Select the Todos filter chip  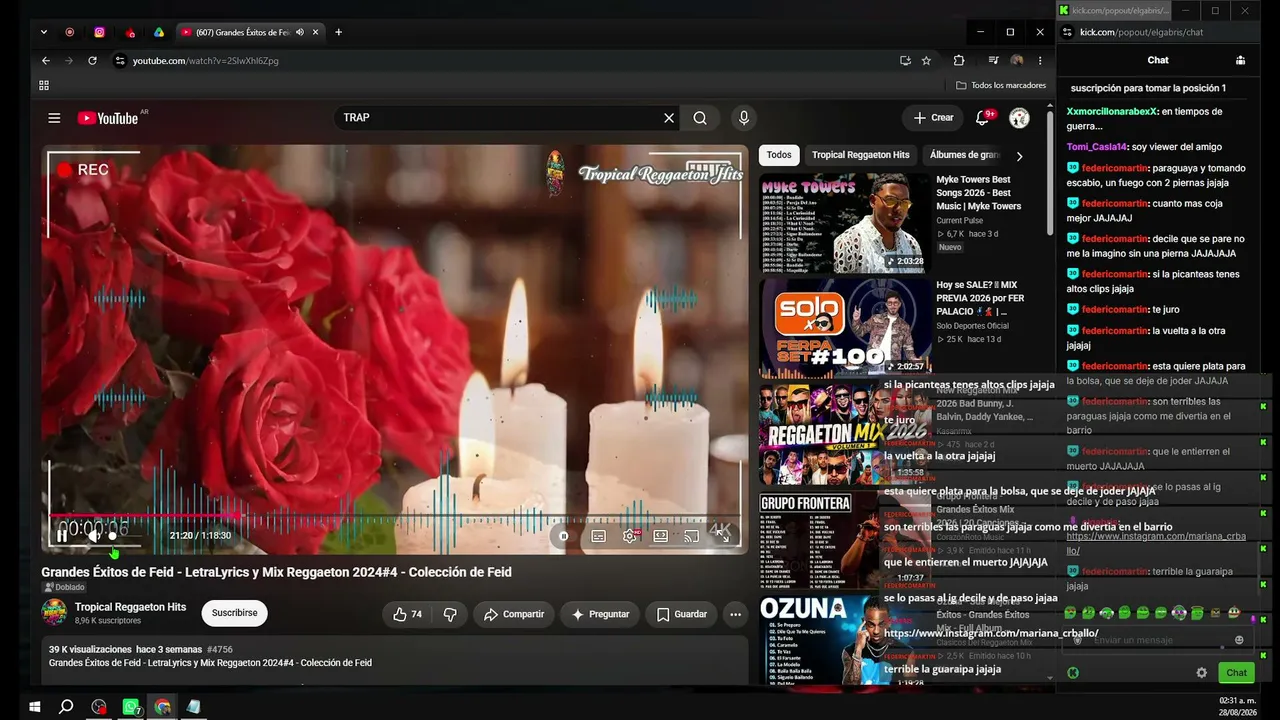[x=779, y=155]
